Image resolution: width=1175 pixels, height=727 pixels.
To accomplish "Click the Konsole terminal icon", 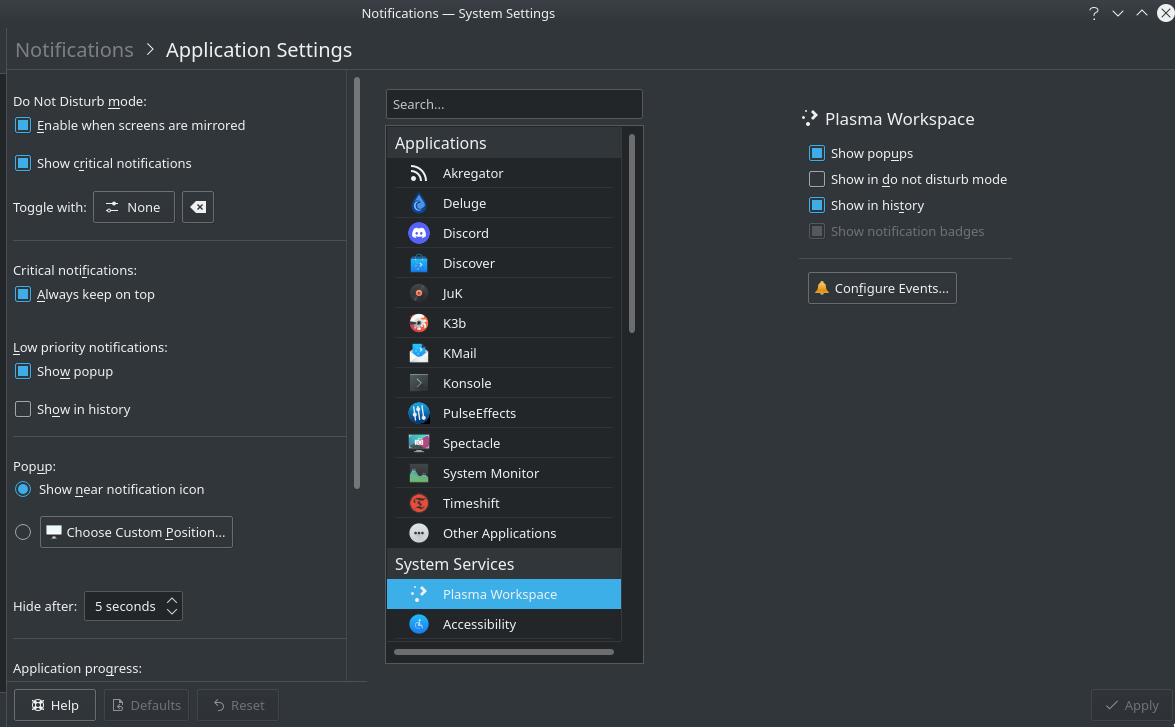I will (419, 383).
